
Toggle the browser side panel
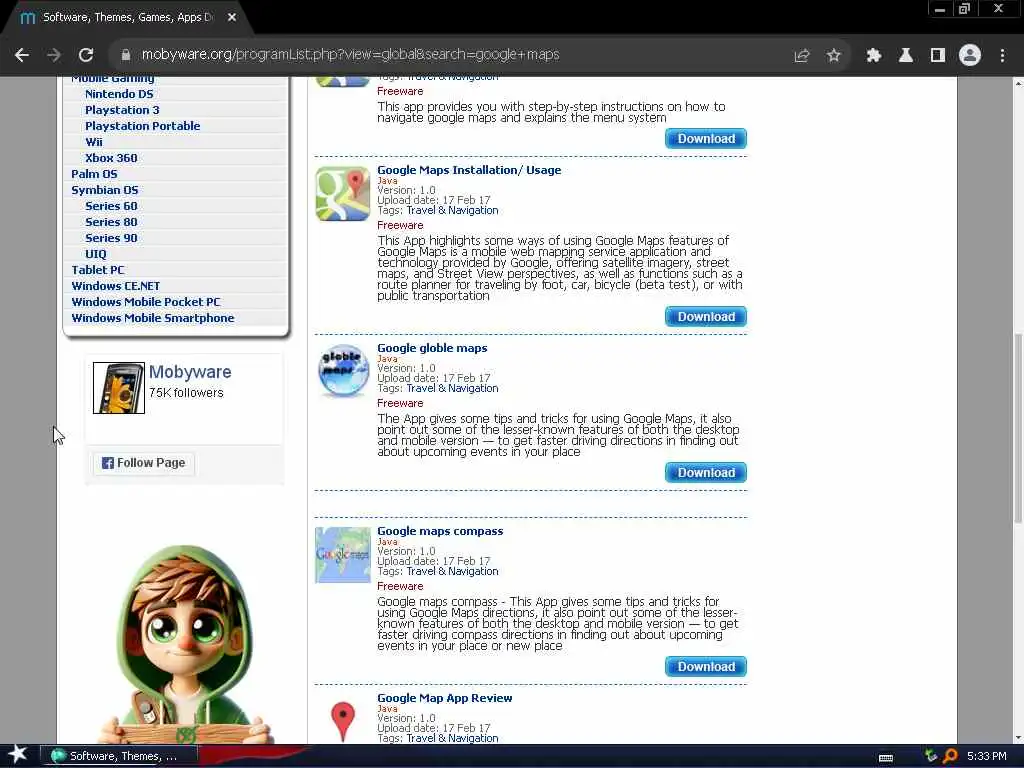[x=938, y=56]
